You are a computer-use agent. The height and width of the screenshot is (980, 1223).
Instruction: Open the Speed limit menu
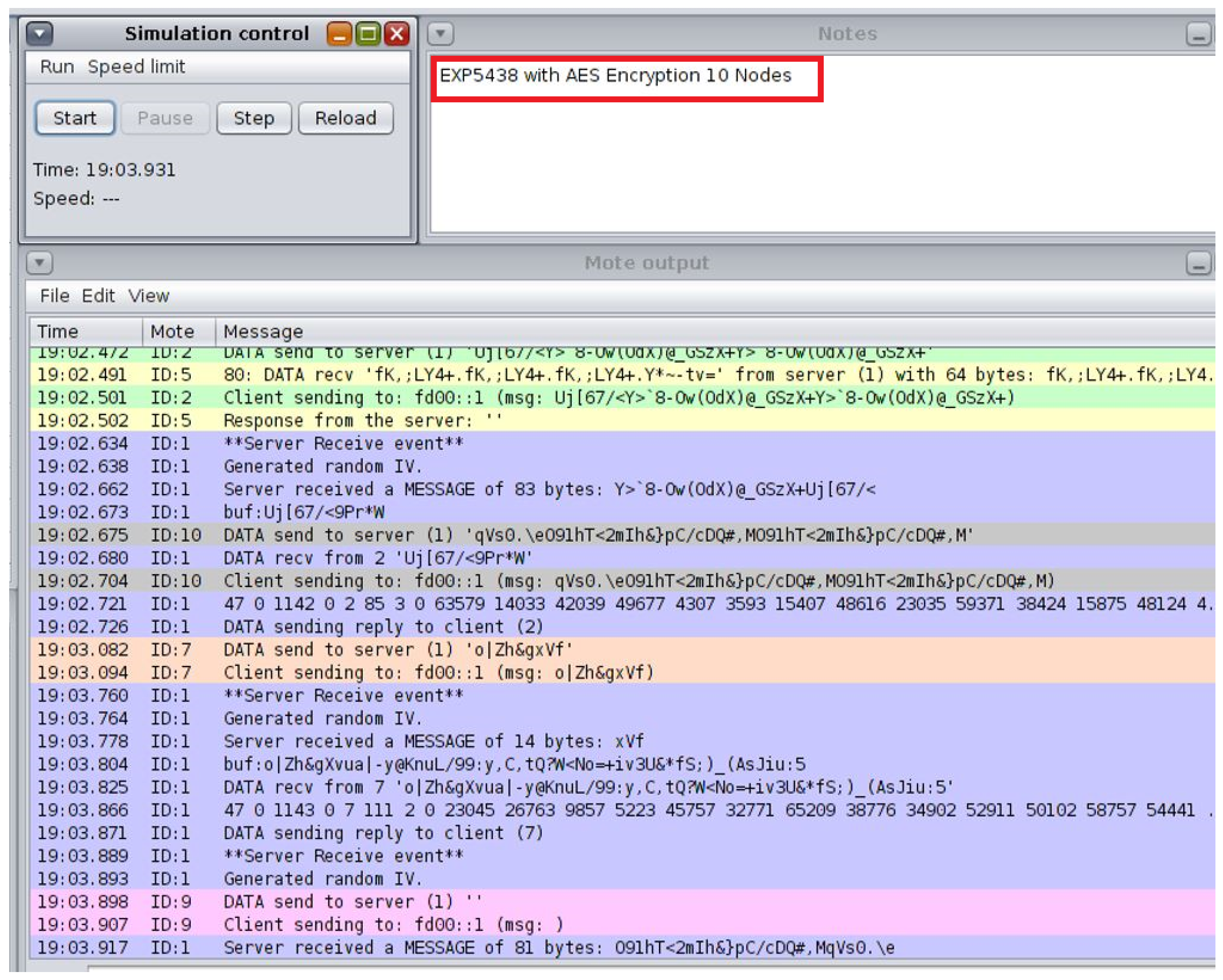coord(136,67)
